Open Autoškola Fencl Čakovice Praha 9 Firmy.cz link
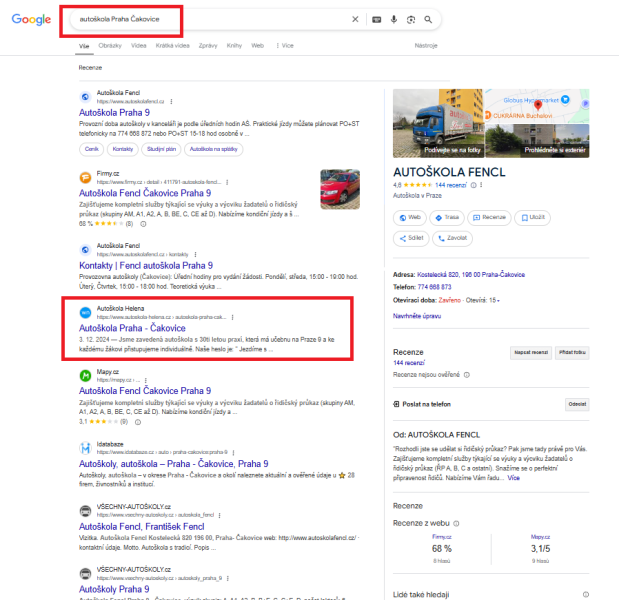The width and height of the screenshot is (619, 600). pos(145,193)
